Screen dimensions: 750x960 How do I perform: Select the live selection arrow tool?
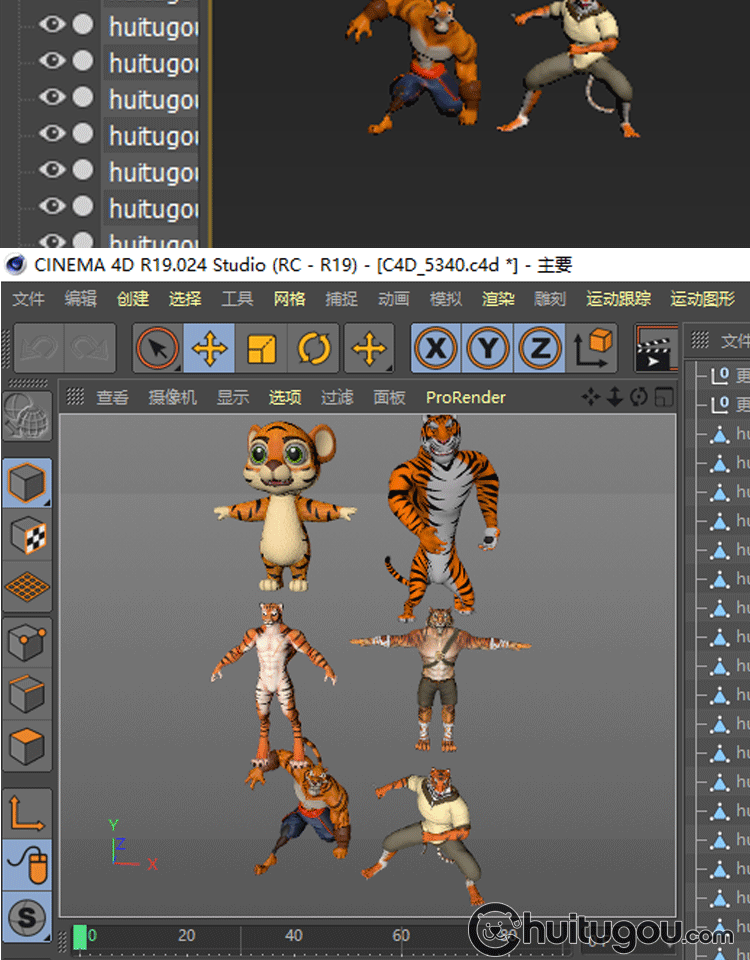click(x=158, y=349)
